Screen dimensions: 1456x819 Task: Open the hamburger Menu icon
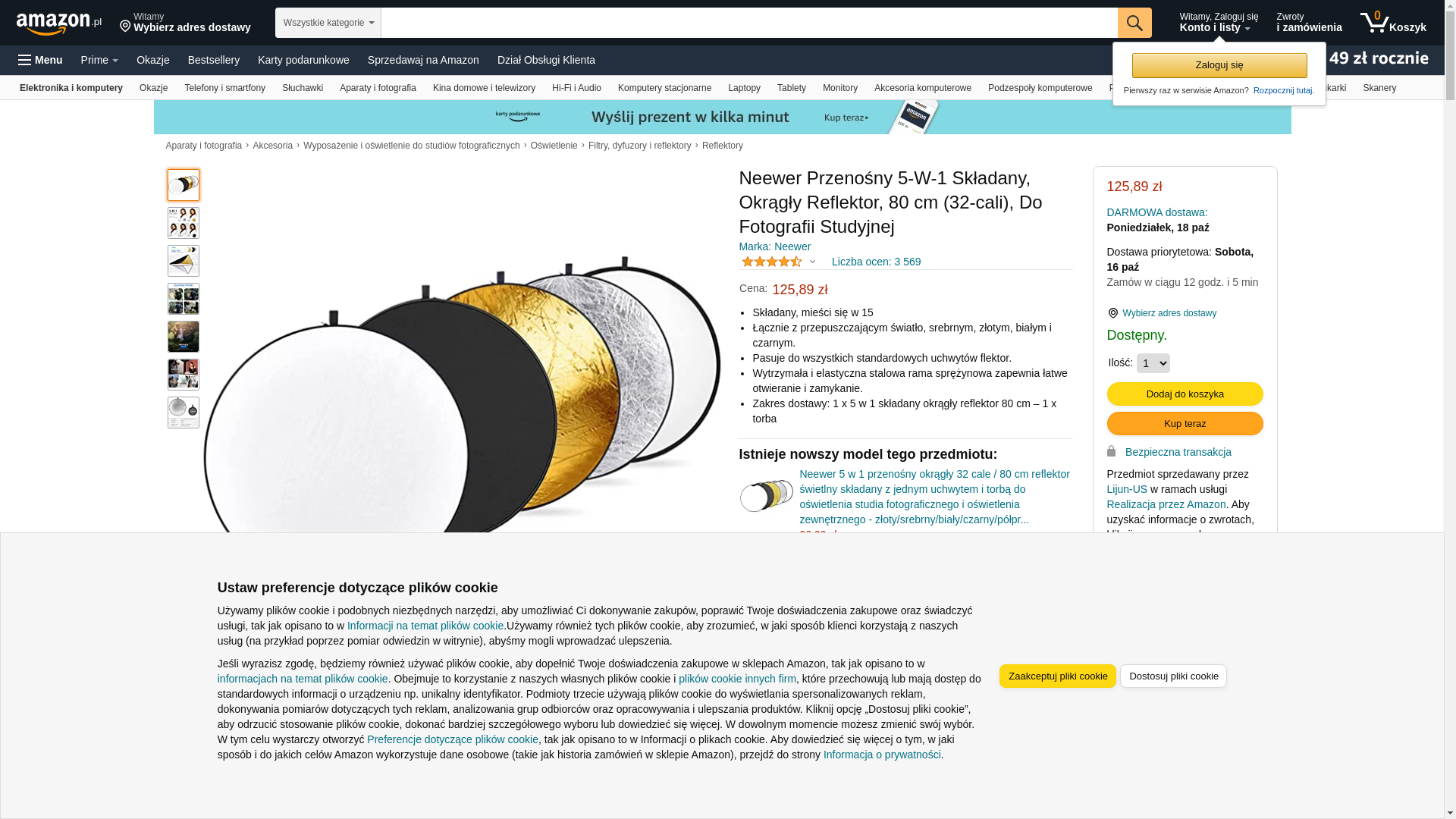40,60
